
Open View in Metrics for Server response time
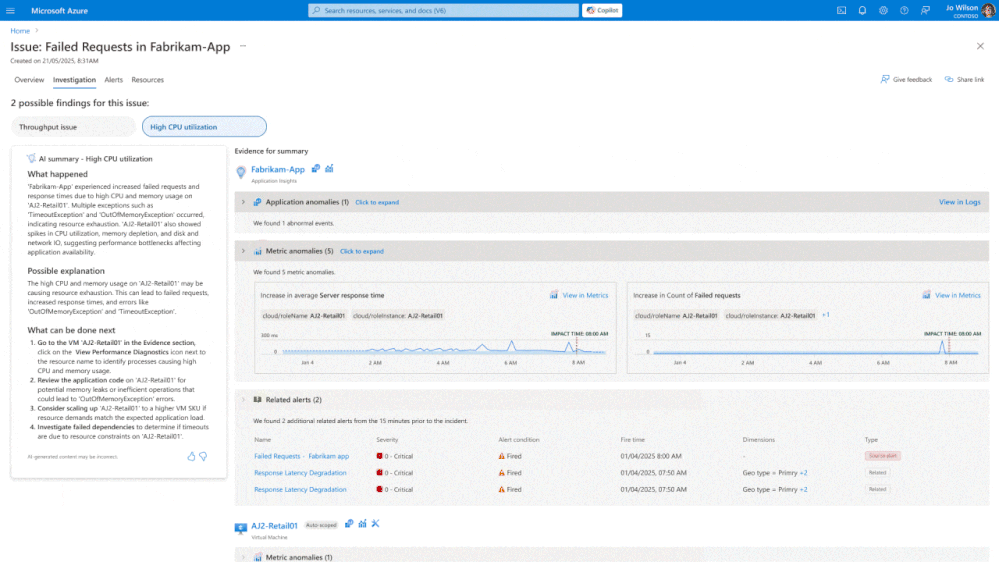pos(585,295)
